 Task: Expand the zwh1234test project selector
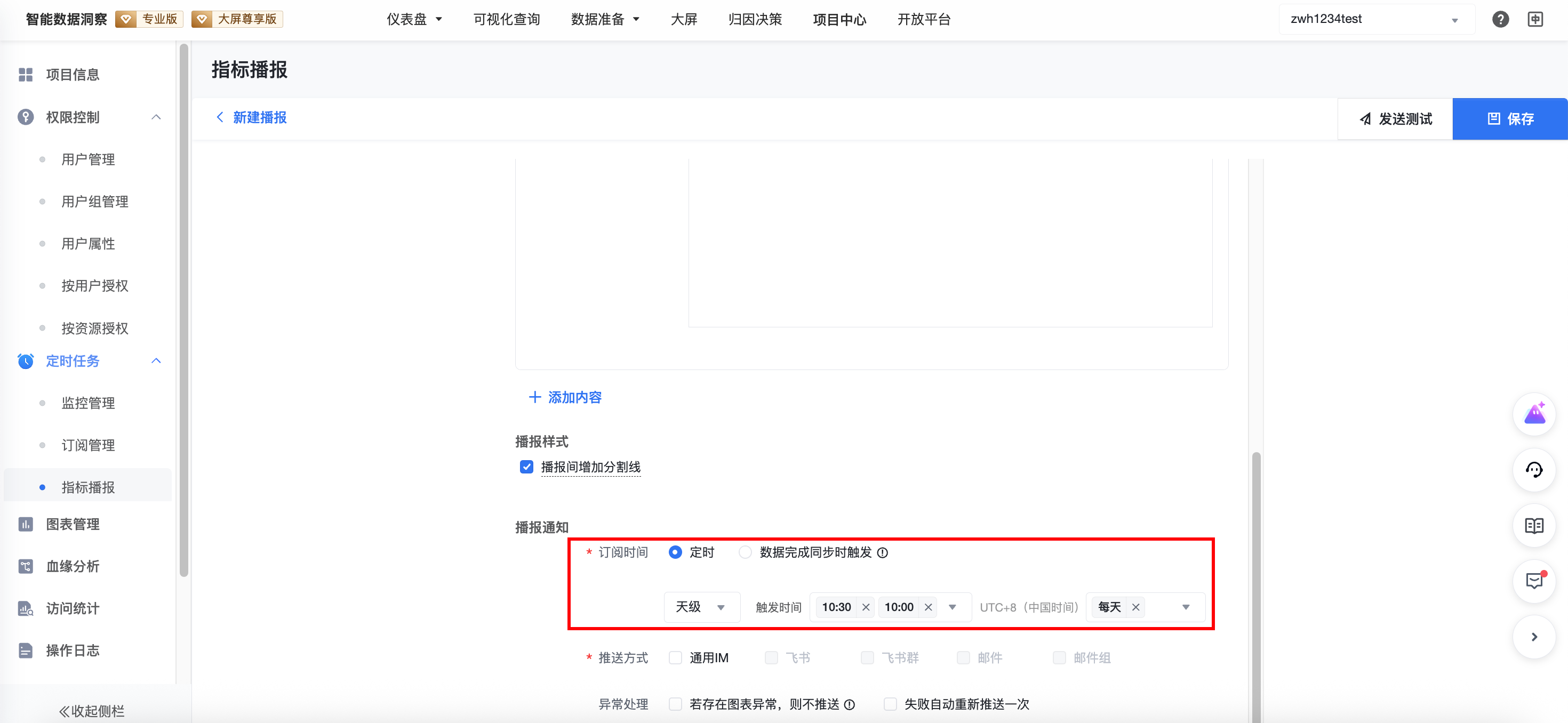click(x=1375, y=20)
